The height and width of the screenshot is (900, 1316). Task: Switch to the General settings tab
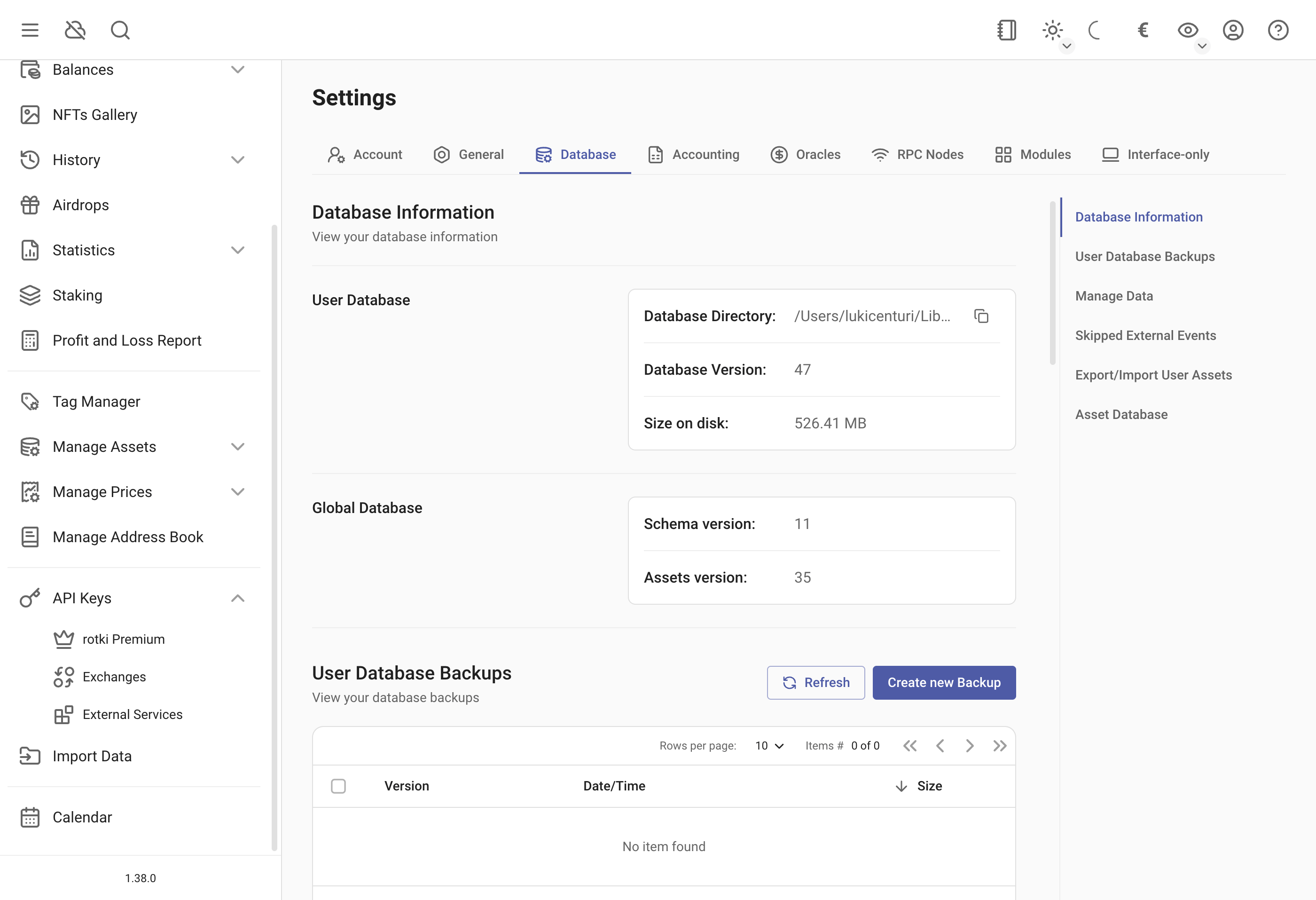point(468,155)
